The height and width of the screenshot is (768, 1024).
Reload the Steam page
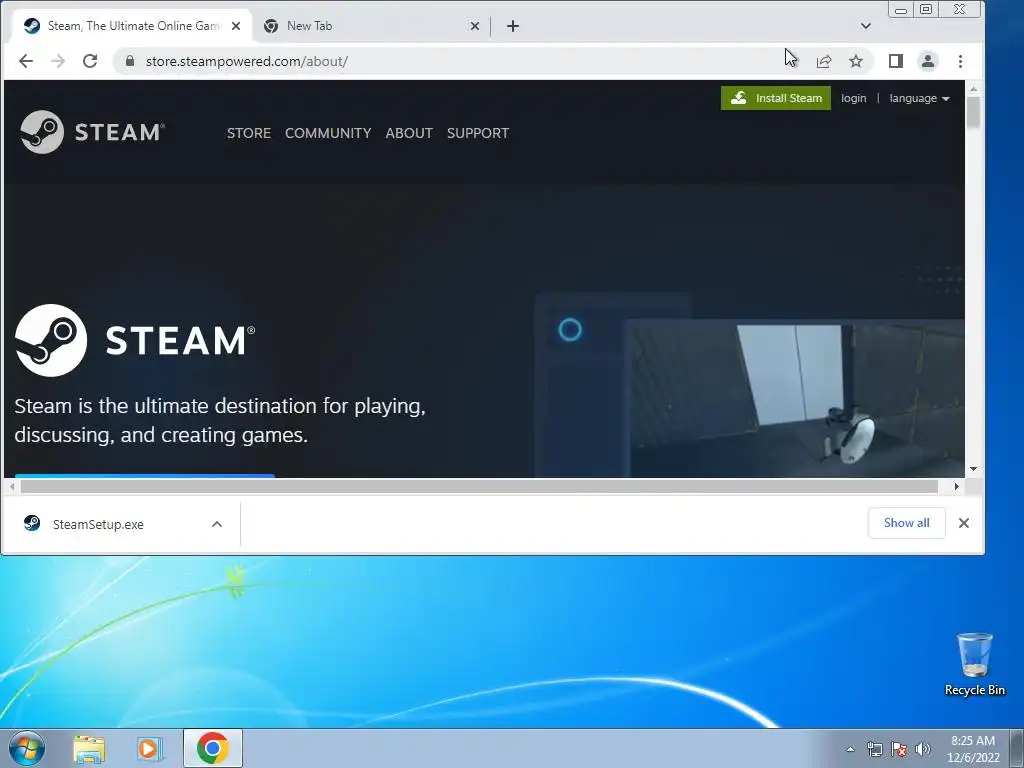(90, 61)
